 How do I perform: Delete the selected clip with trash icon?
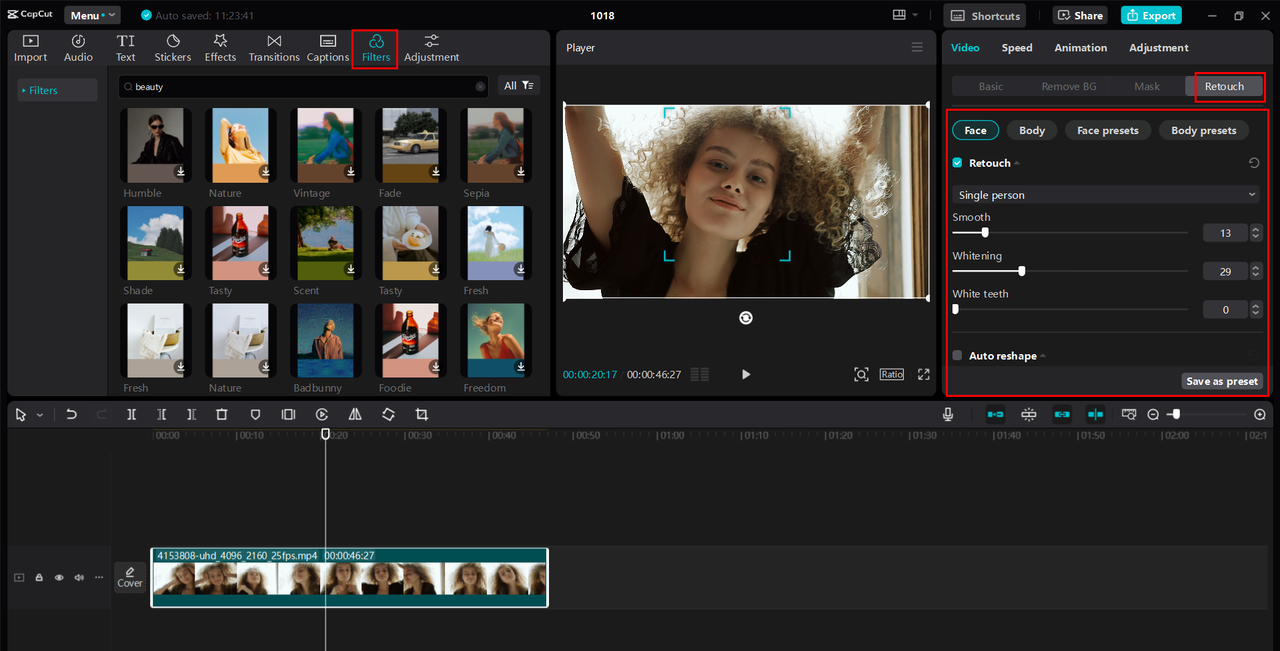coord(222,414)
